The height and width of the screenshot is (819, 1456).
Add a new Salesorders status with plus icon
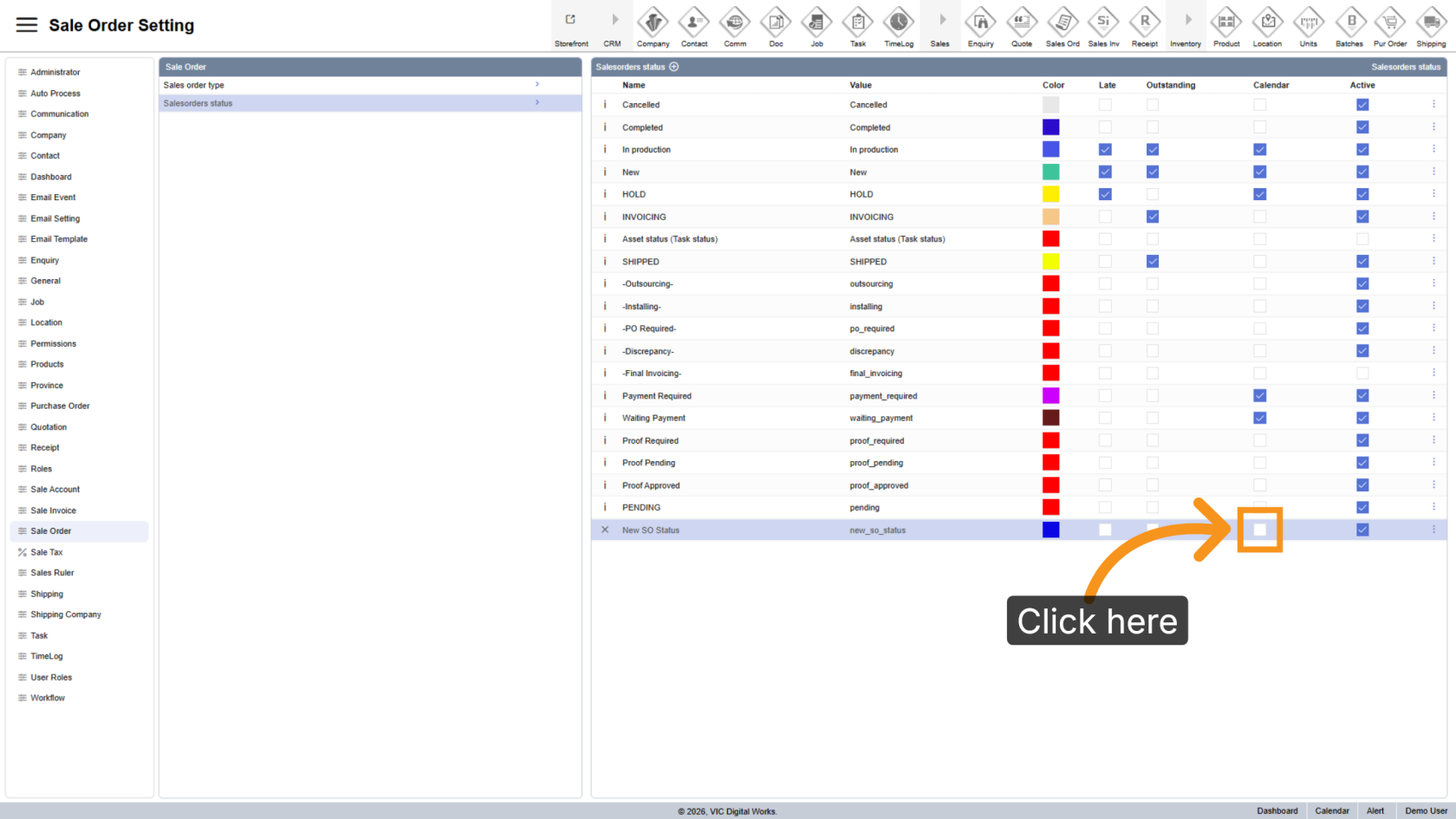point(673,67)
